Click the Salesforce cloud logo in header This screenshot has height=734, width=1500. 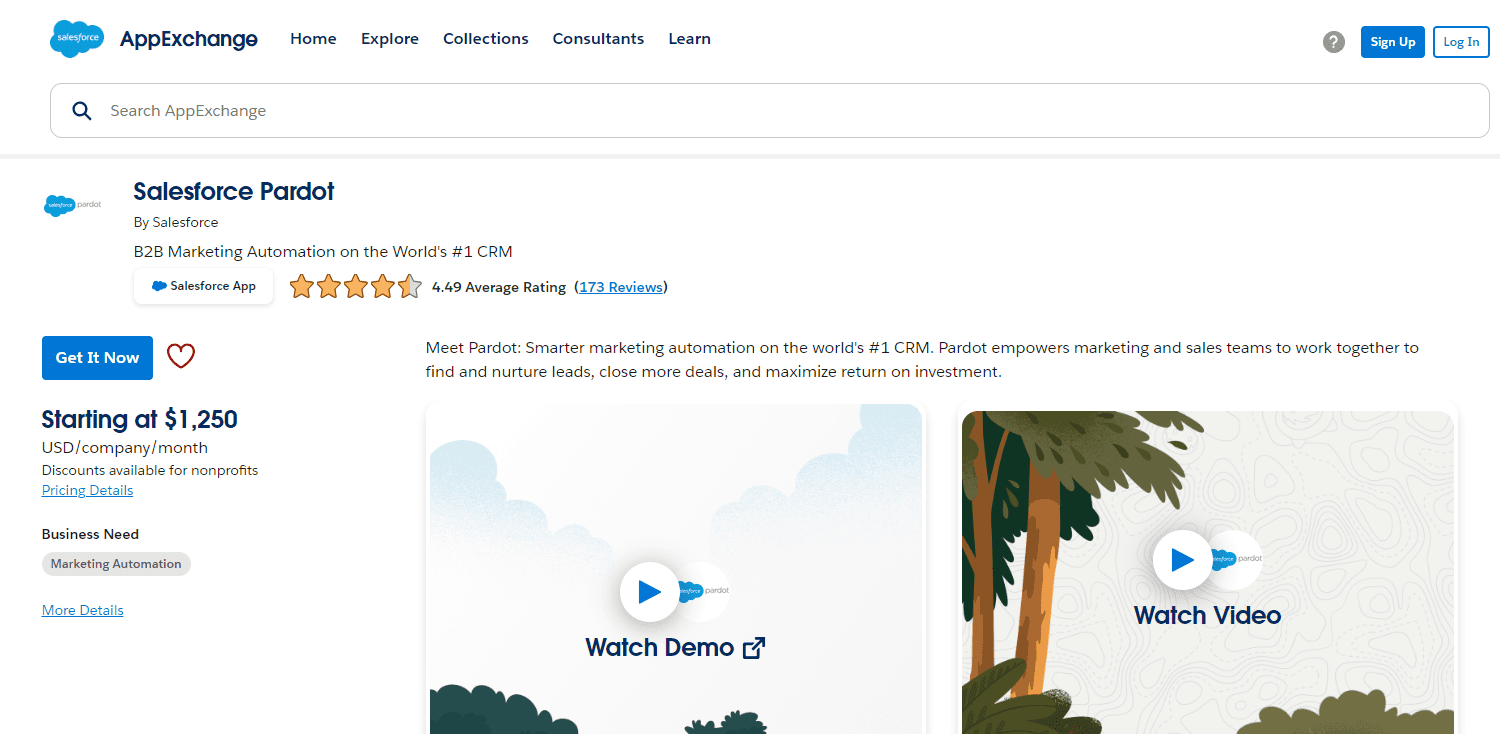pyautogui.click(x=77, y=39)
